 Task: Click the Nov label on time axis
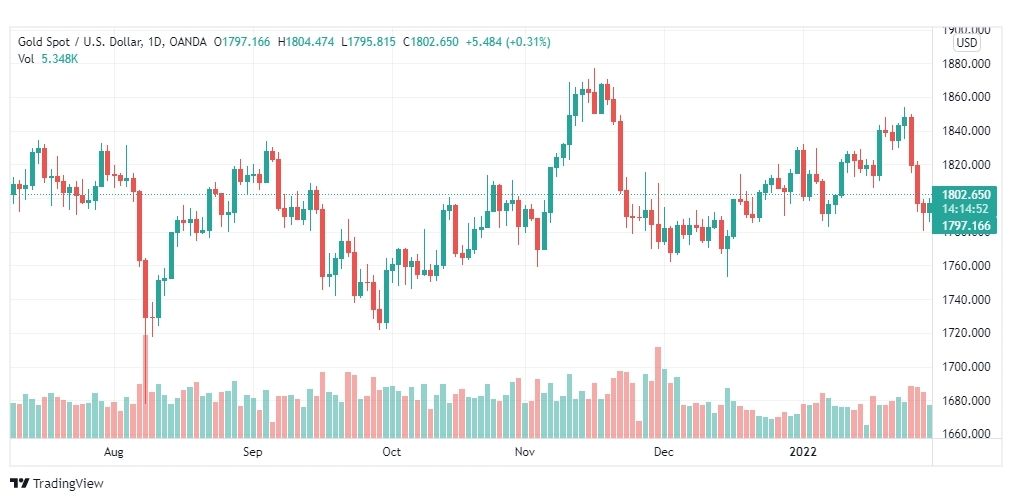coord(525,452)
